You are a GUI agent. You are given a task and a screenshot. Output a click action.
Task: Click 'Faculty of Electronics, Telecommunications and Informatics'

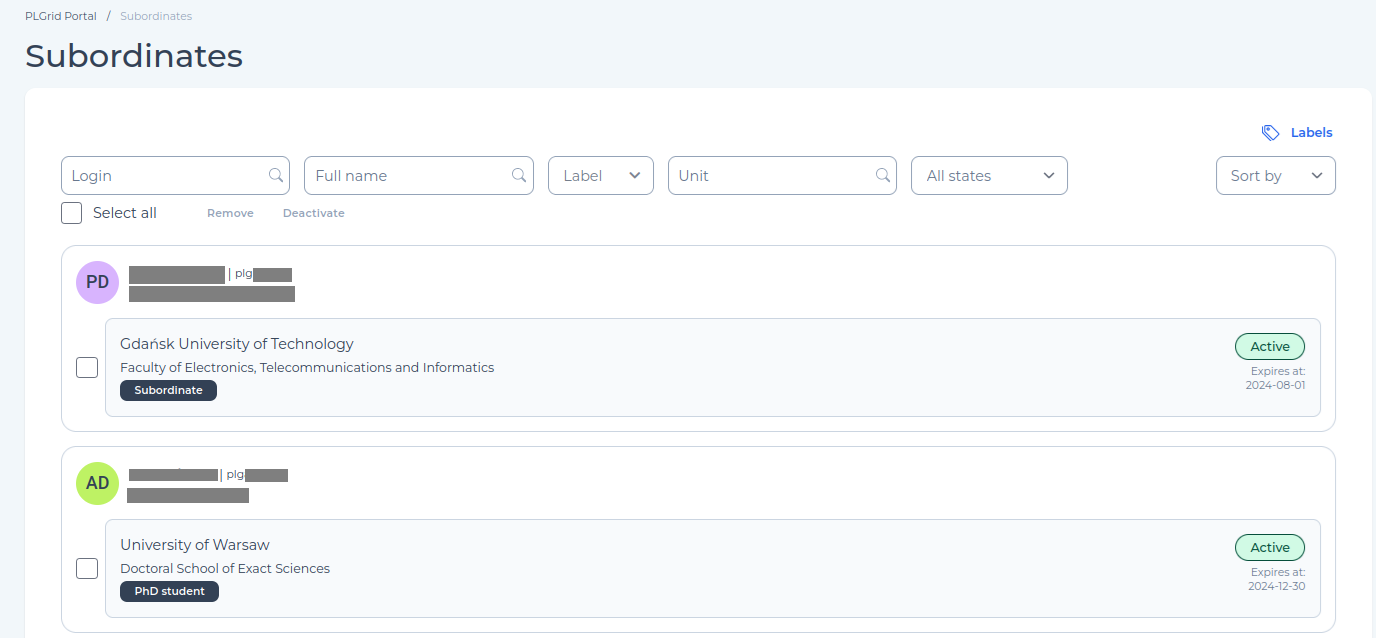tap(307, 367)
